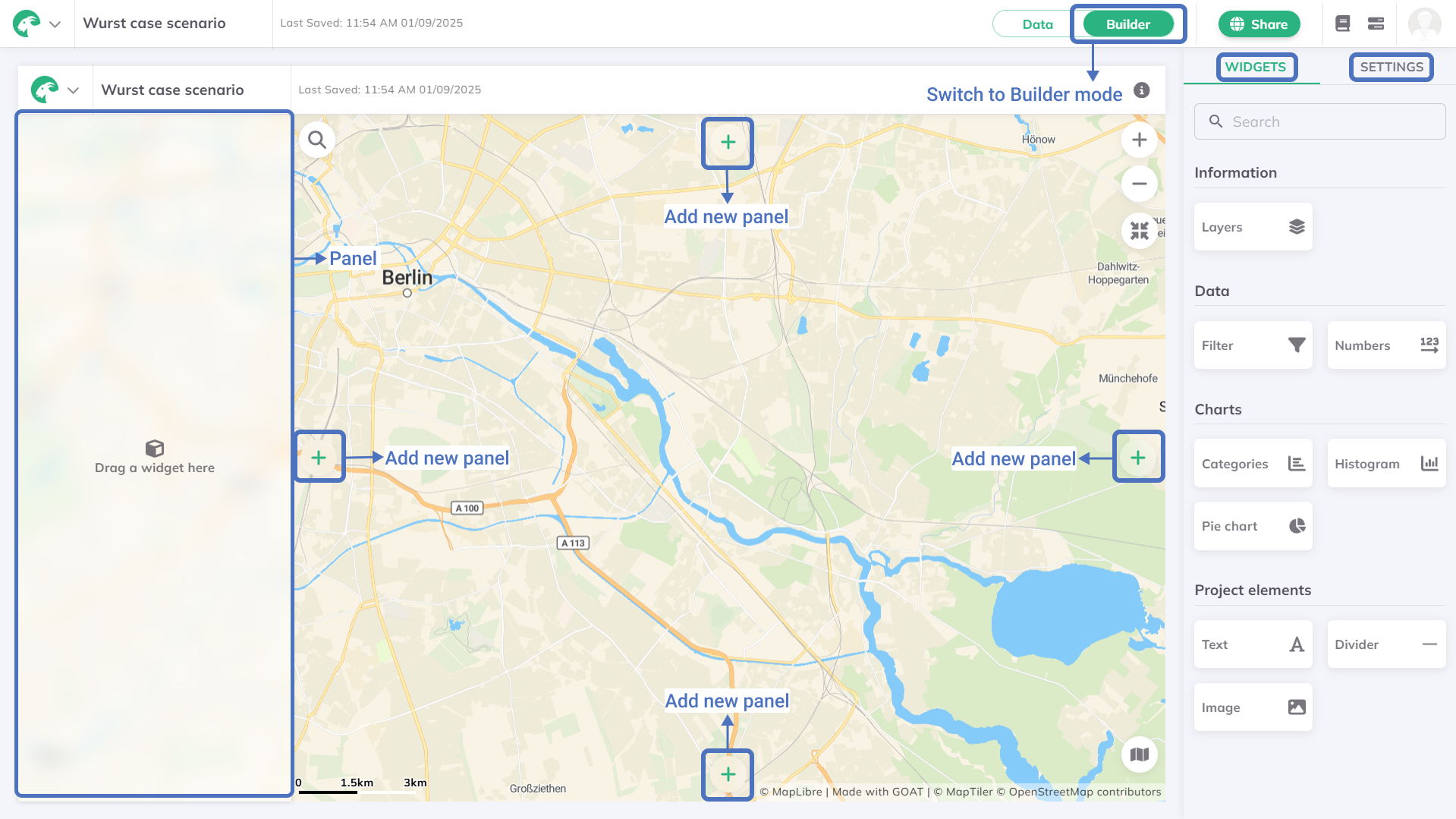Expand the top-left GOAT logo dropdown
Image resolution: width=1456 pixels, height=819 pixels.
55,24
